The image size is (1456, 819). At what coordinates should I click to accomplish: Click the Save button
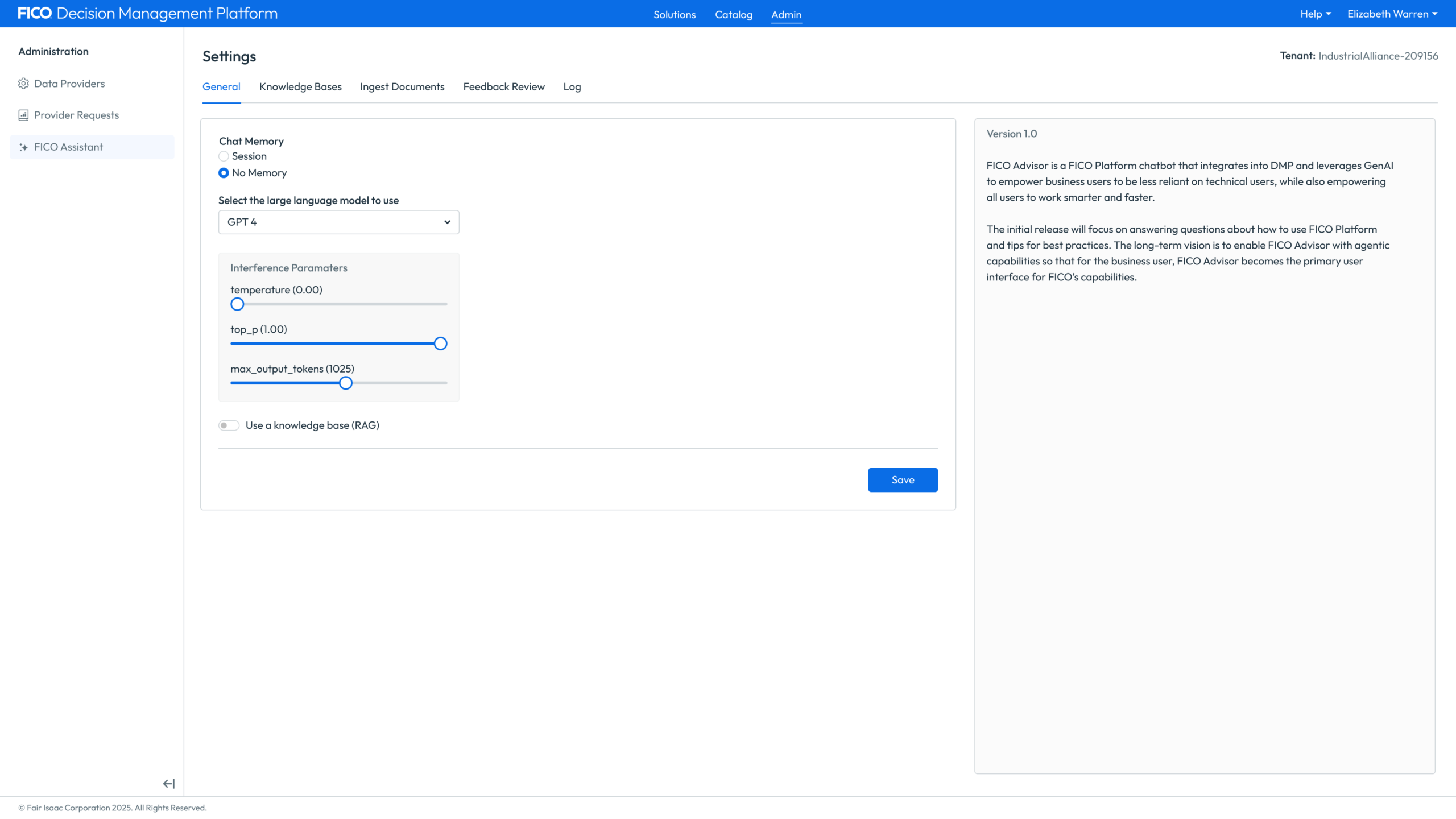903,480
